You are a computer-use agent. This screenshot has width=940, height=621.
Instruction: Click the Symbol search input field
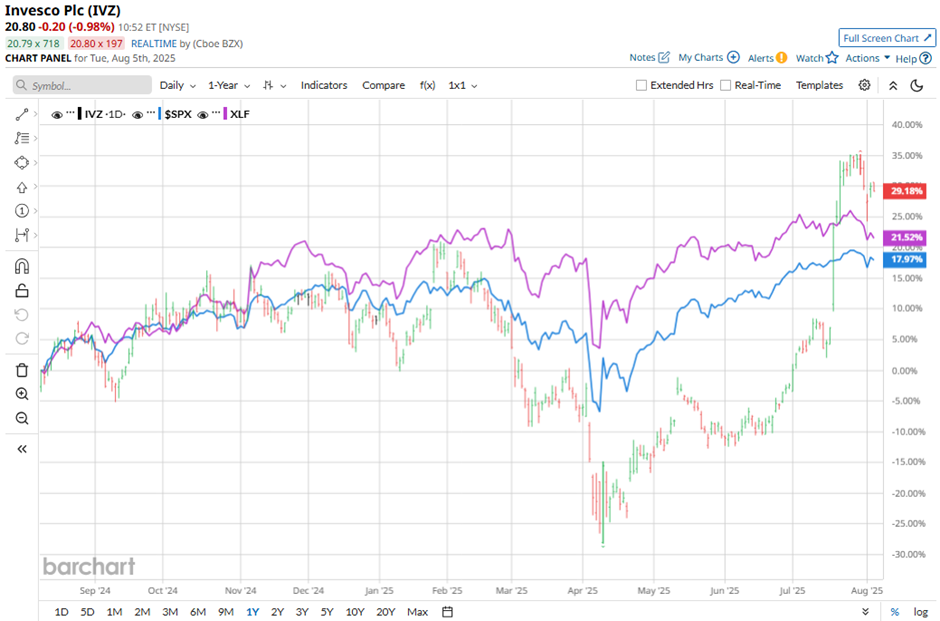point(82,85)
